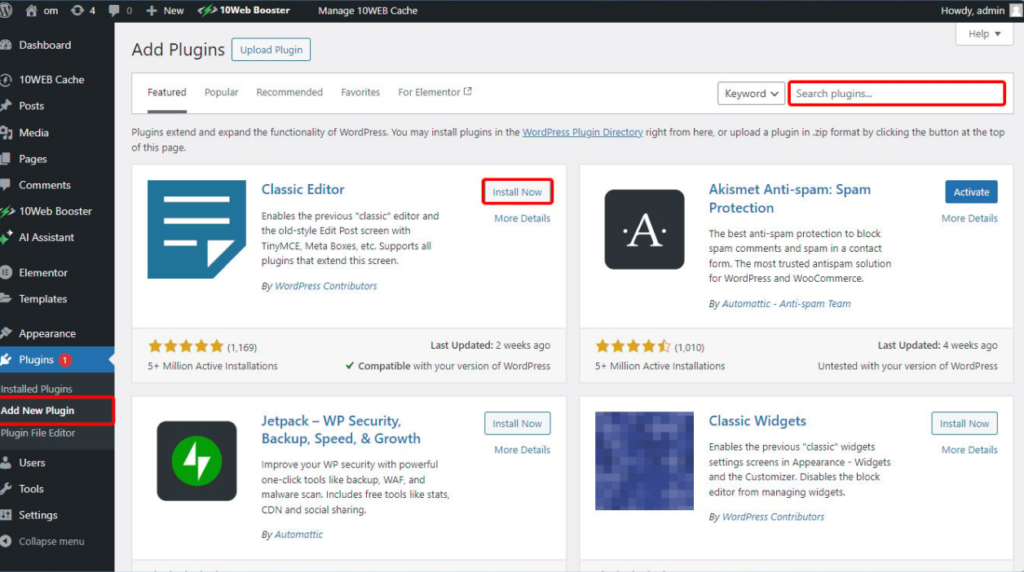Viewport: 1024px width, 572px height.
Task: Open the Jetpack plugin title link
Action: pos(341,430)
